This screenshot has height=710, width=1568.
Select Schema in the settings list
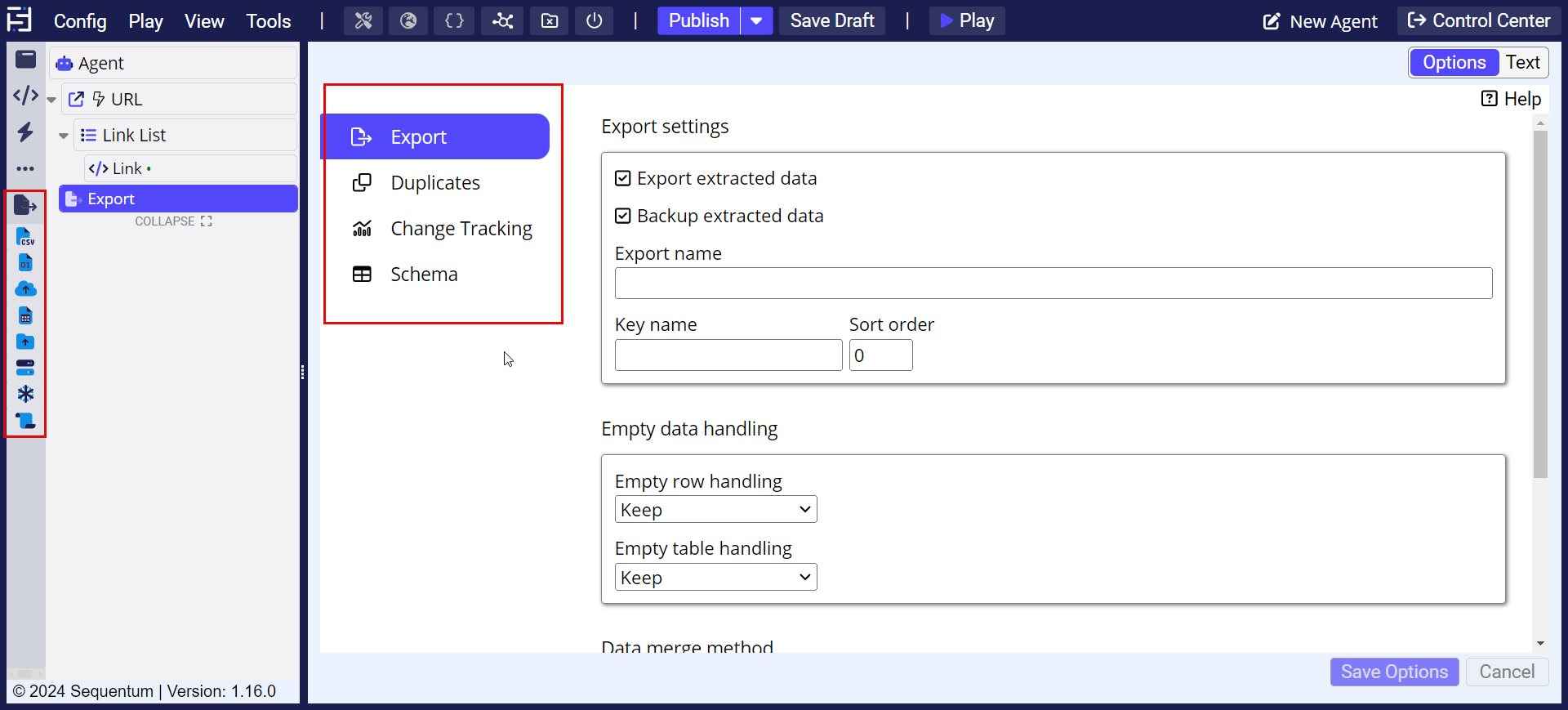tap(434, 274)
